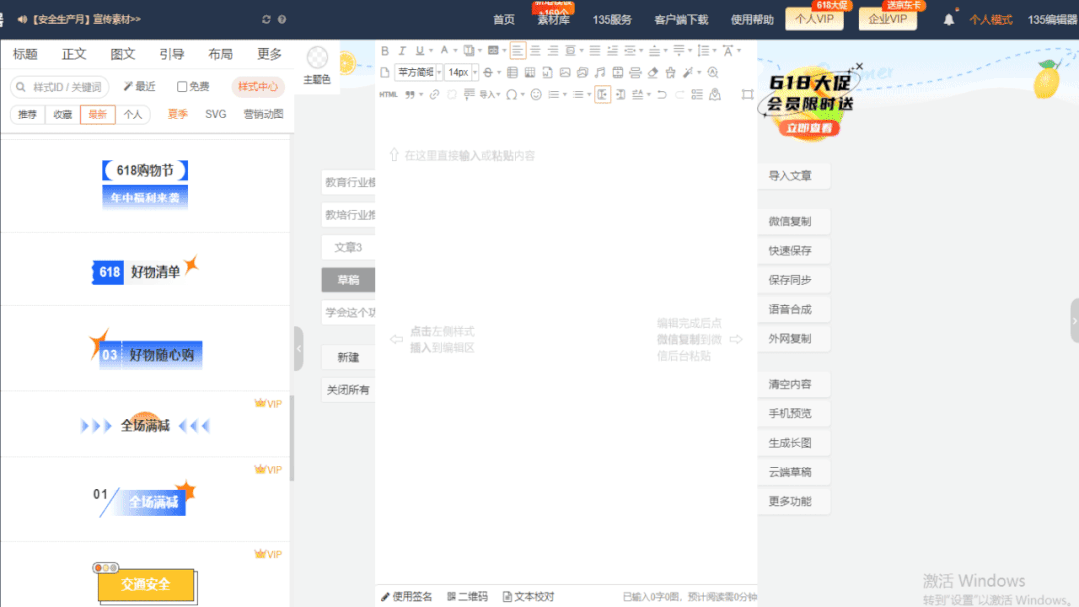This screenshot has width=1079, height=607.
Task: Open the 导入 import dropdown
Action: coord(489,95)
